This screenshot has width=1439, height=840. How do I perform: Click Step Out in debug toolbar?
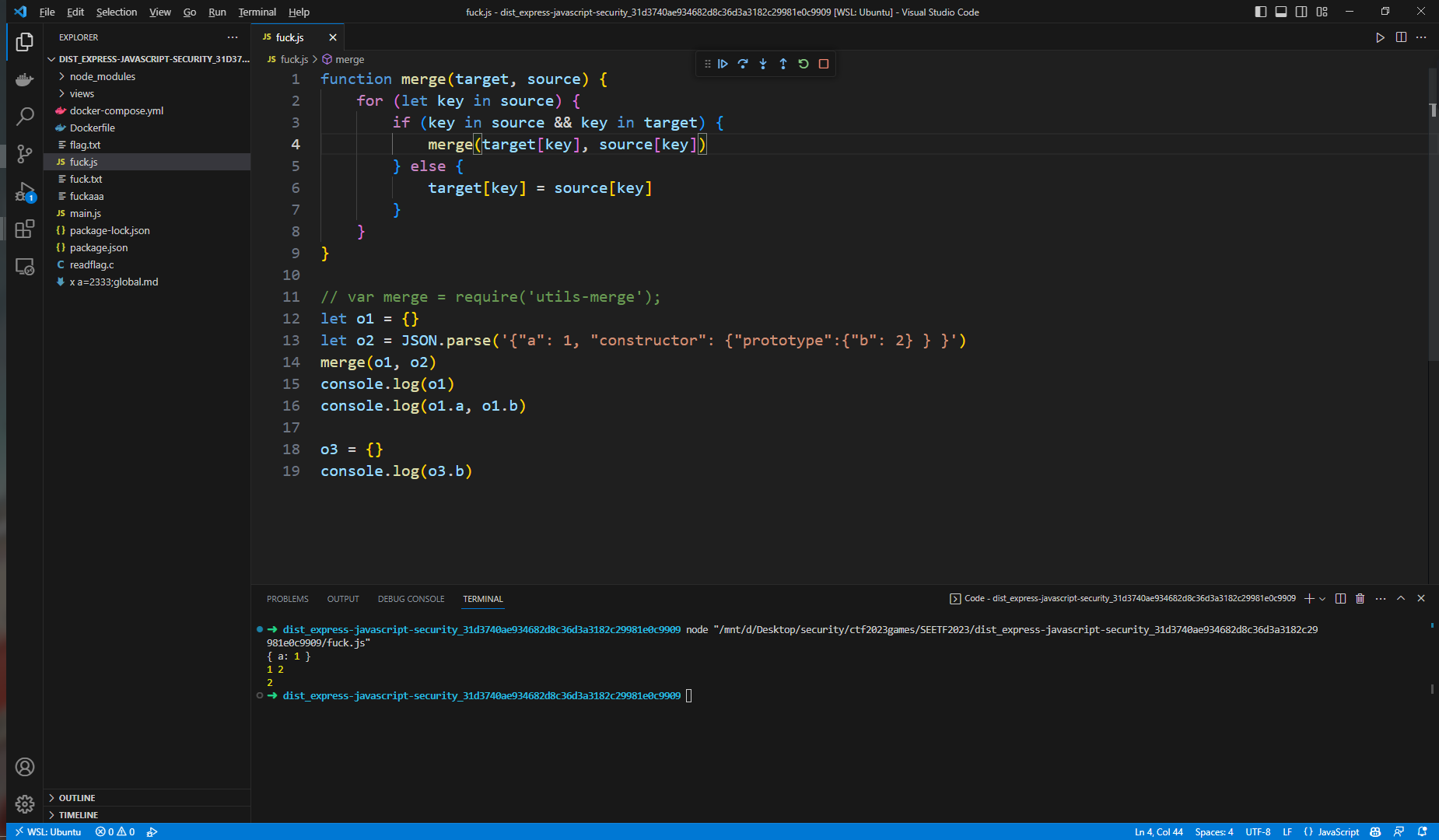(783, 64)
